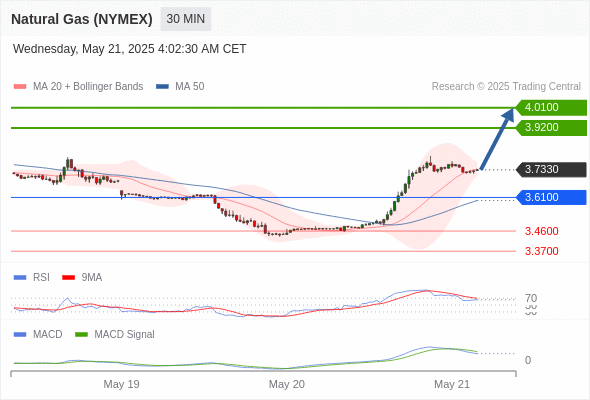Click the May 21 date axis label

(452, 384)
